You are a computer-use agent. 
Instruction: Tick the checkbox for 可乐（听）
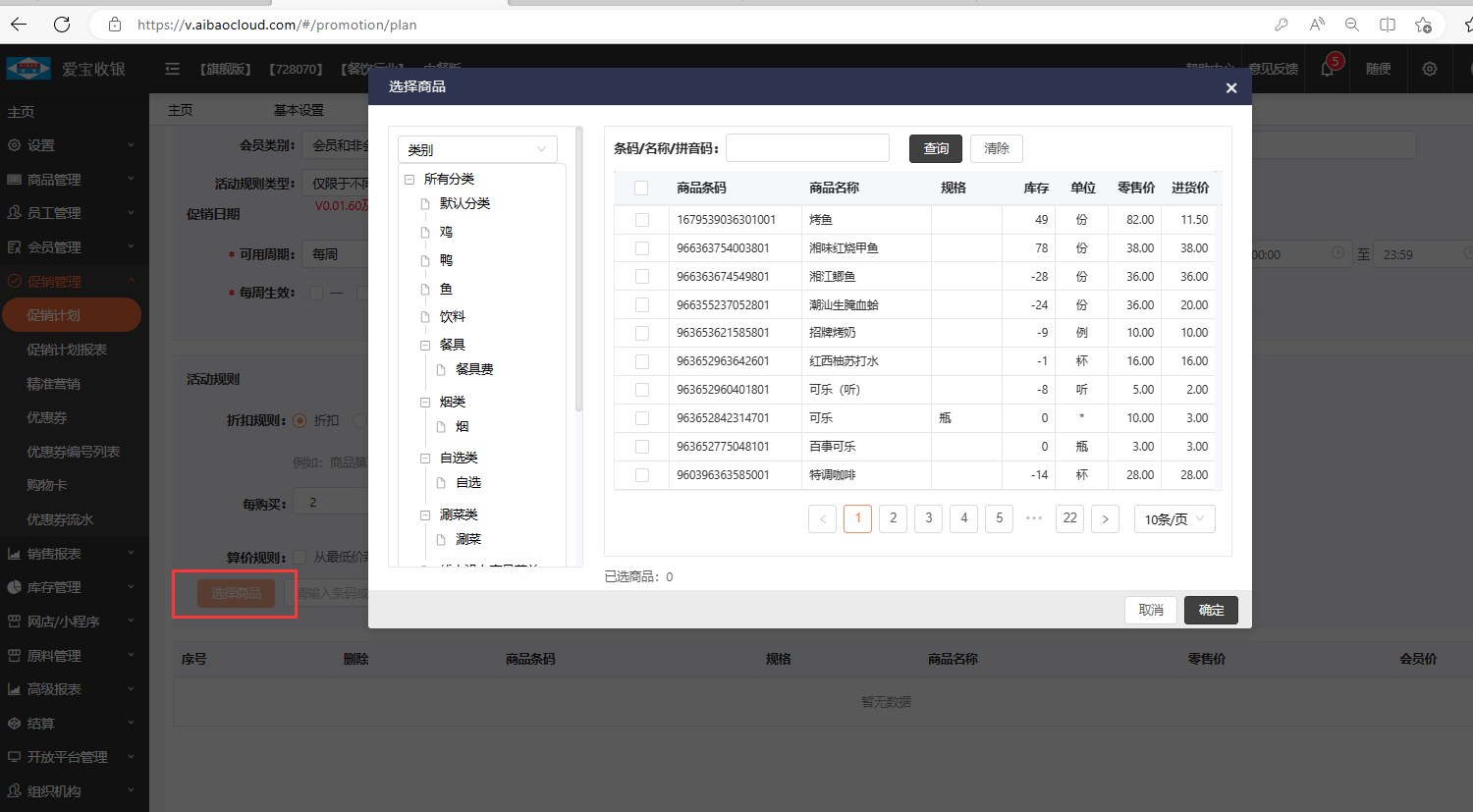[642, 390]
